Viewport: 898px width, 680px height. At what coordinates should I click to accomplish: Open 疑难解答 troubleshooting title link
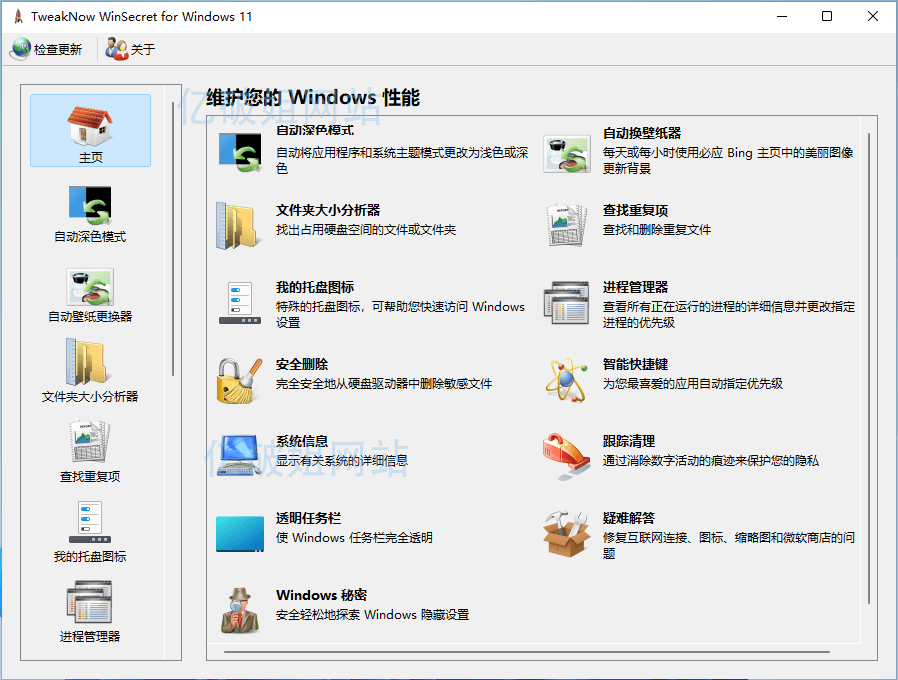[x=629, y=518]
